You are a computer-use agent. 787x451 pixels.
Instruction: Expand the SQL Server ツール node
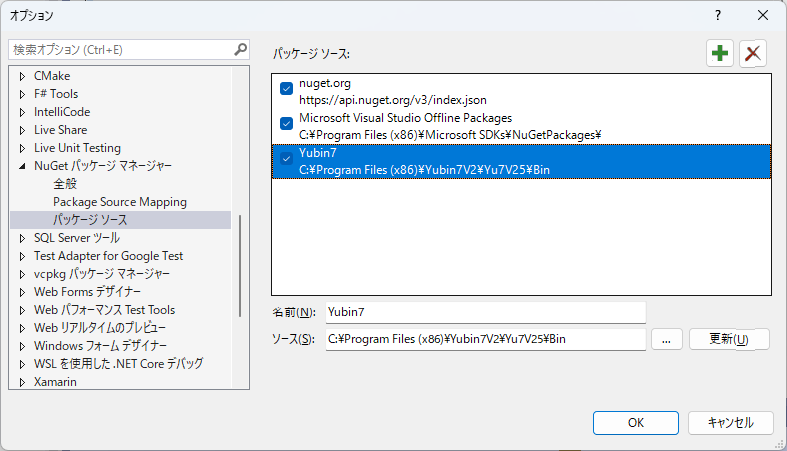22,238
